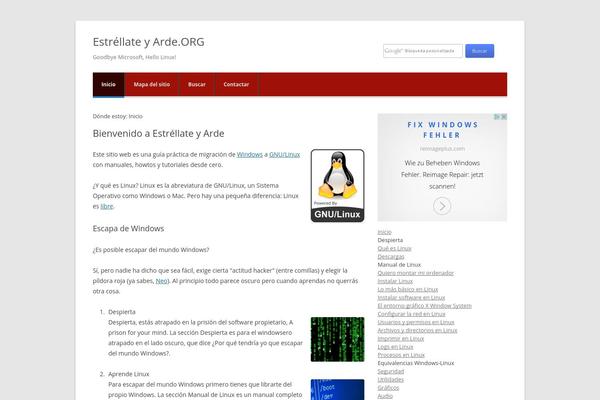The image size is (600, 400).
Task: Open 'Configurar la red en Linux' link
Action: pyautogui.click(x=411, y=314)
